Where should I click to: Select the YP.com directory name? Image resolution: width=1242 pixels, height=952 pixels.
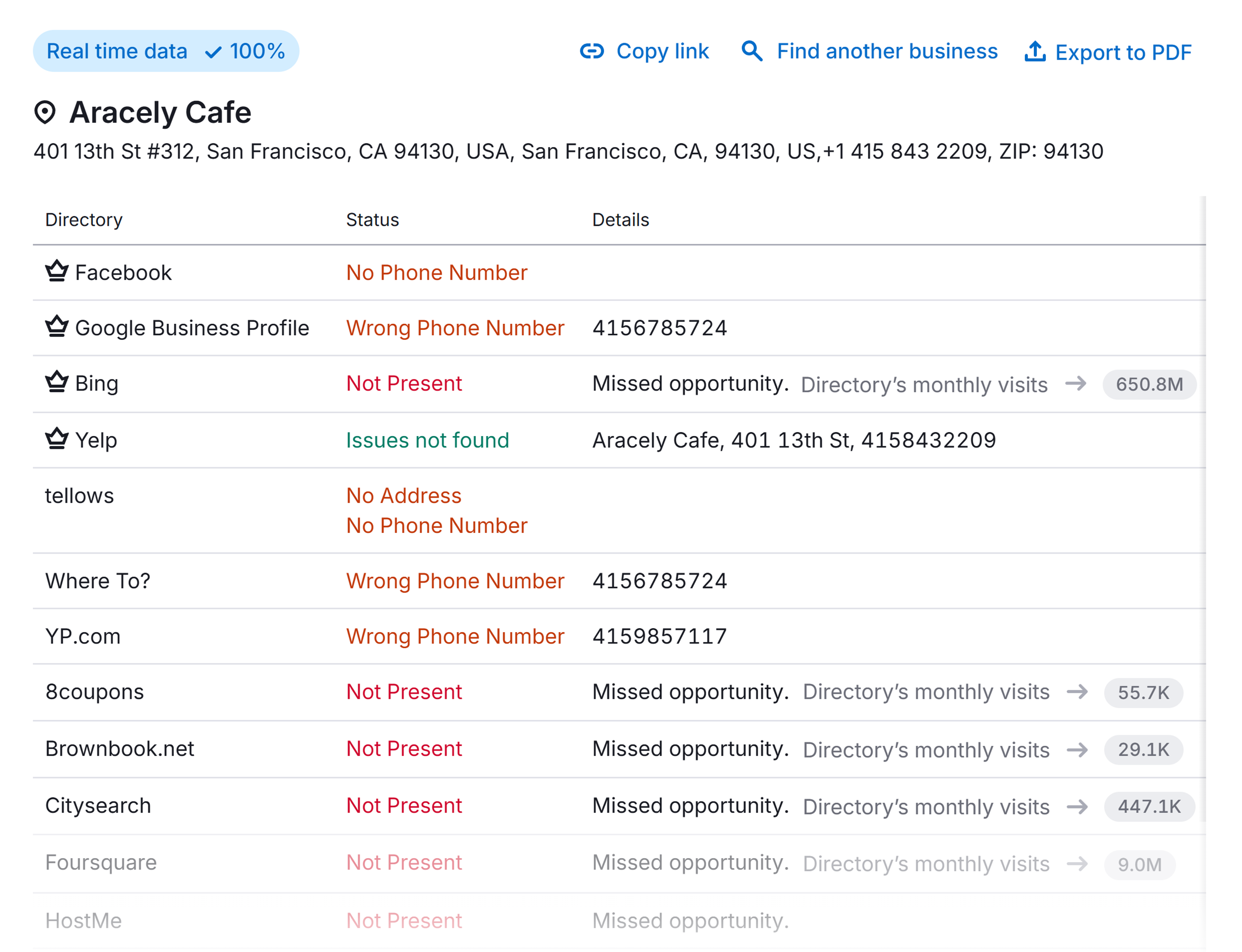pyautogui.click(x=83, y=636)
